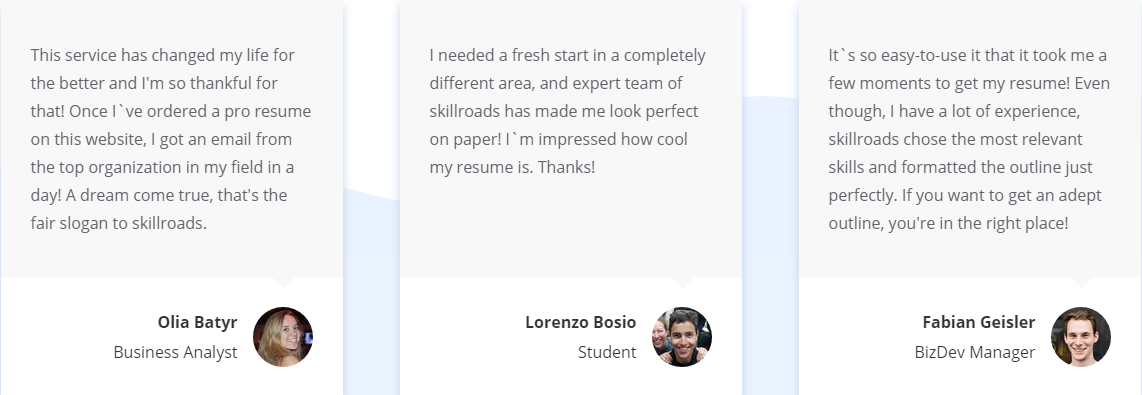Click the phrase 'you're in the right place!'
1142x395 pixels.
(978, 223)
